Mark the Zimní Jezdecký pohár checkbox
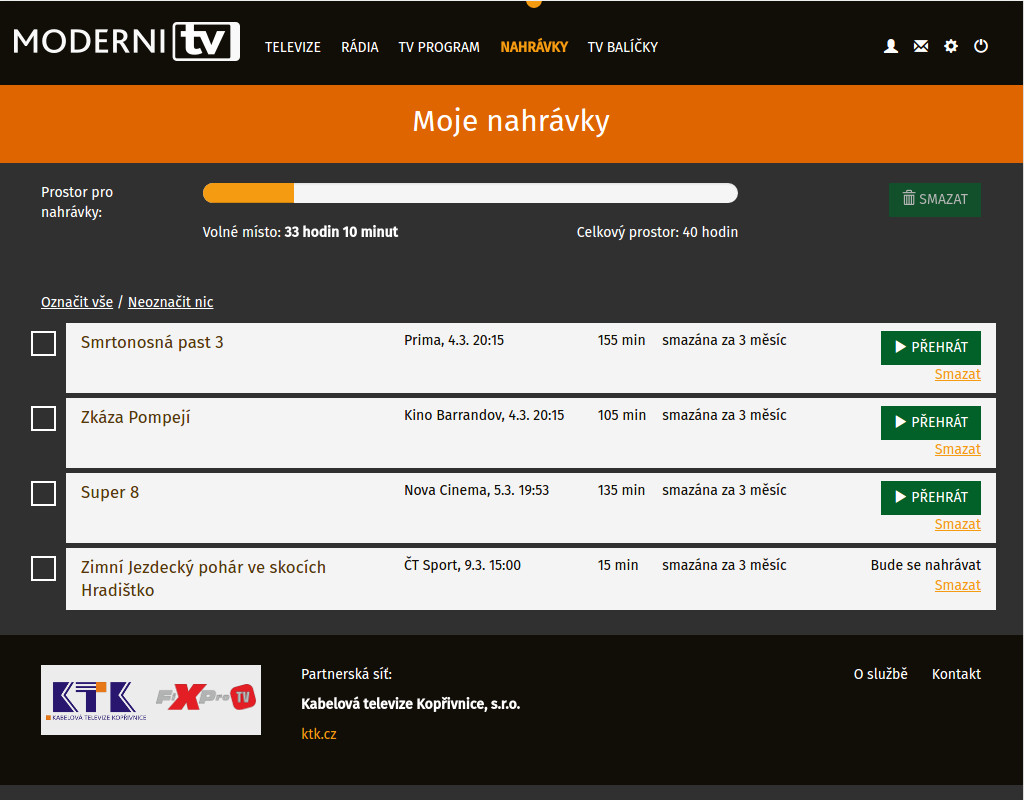The image size is (1024, 800). (x=43, y=569)
